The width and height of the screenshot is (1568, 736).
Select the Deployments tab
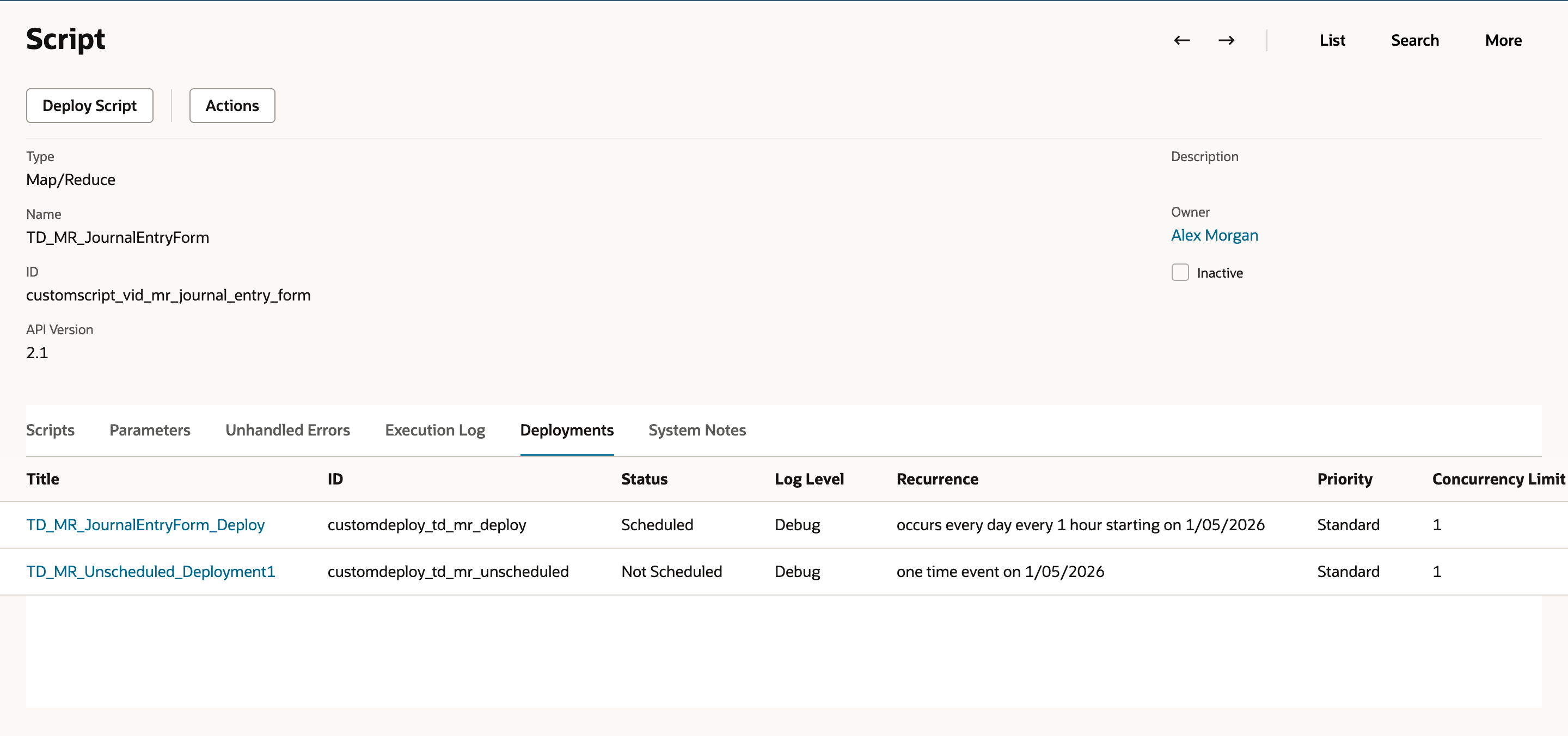[567, 431]
